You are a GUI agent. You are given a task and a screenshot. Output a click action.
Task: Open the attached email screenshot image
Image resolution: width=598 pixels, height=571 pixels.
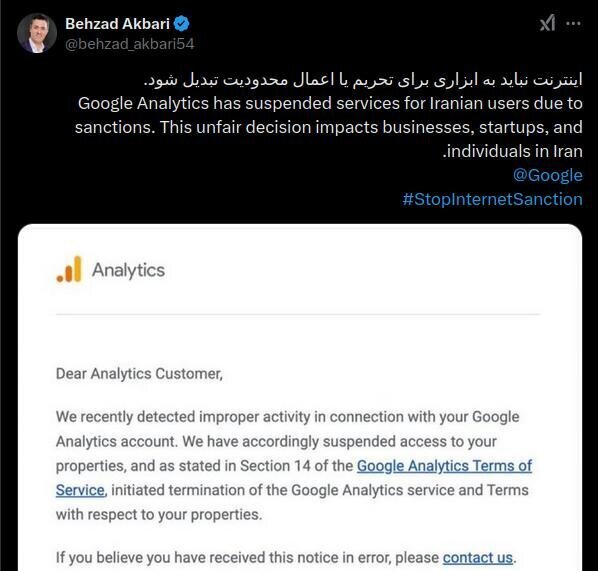300,397
